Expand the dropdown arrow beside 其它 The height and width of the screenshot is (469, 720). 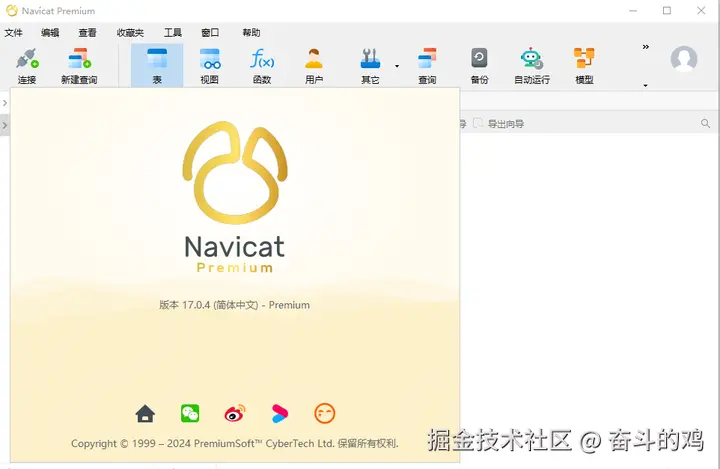click(397, 66)
